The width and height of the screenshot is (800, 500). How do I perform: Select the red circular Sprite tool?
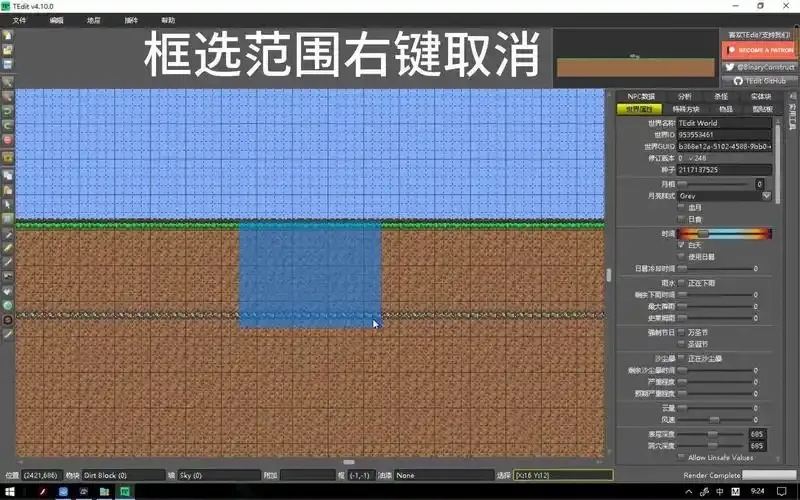pos(7,319)
